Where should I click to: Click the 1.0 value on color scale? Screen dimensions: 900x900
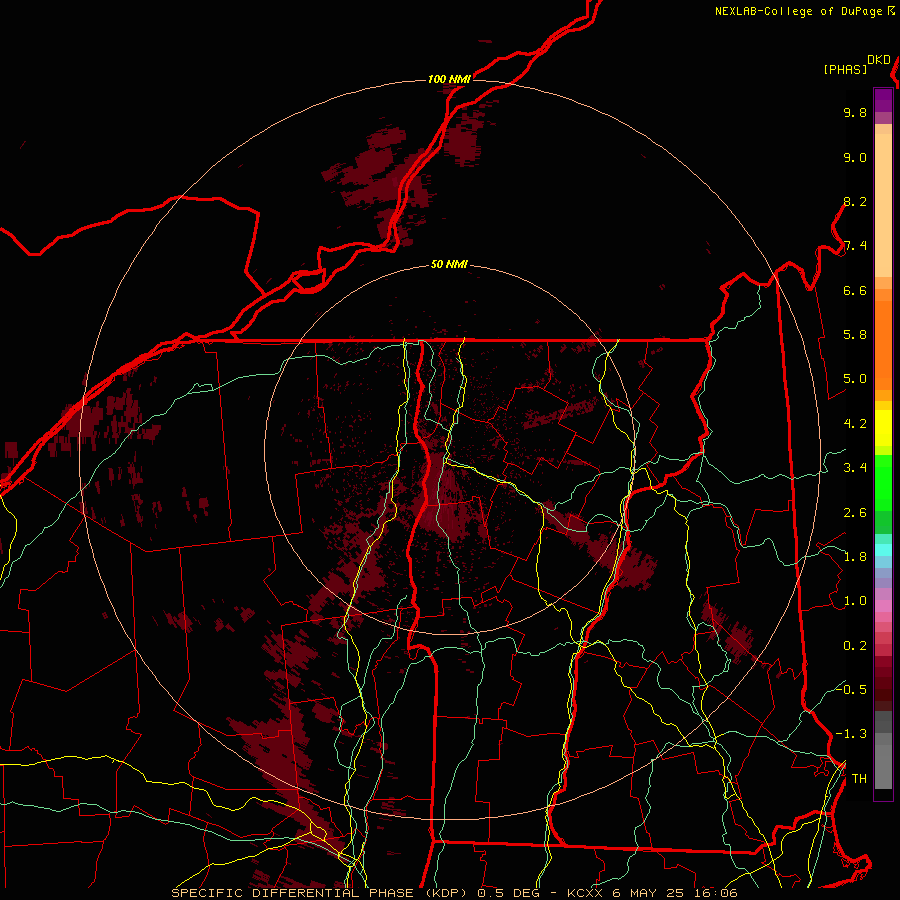click(x=855, y=602)
